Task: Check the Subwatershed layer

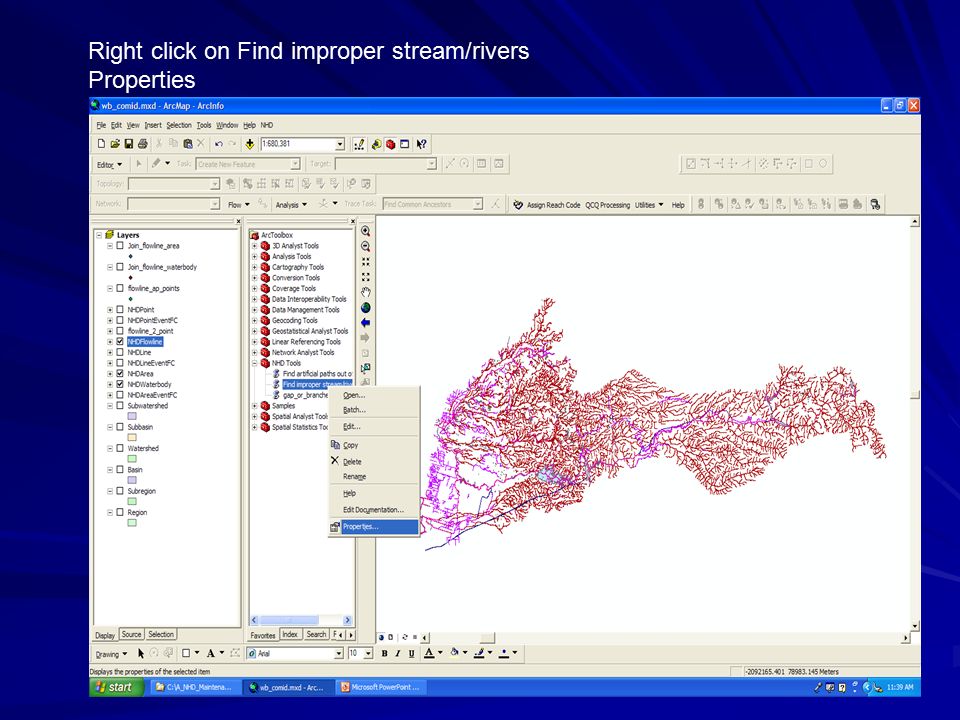Action: pos(120,405)
